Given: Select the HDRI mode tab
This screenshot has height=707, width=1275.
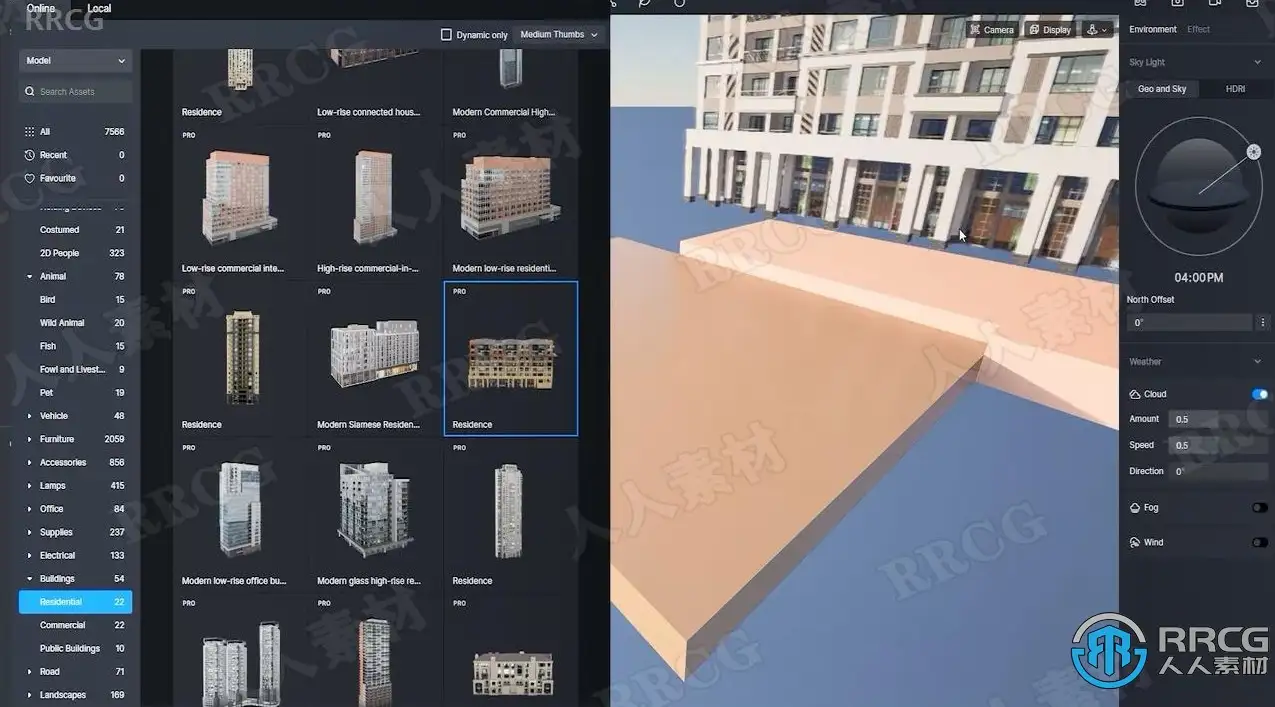Looking at the screenshot, I should (x=1236, y=89).
